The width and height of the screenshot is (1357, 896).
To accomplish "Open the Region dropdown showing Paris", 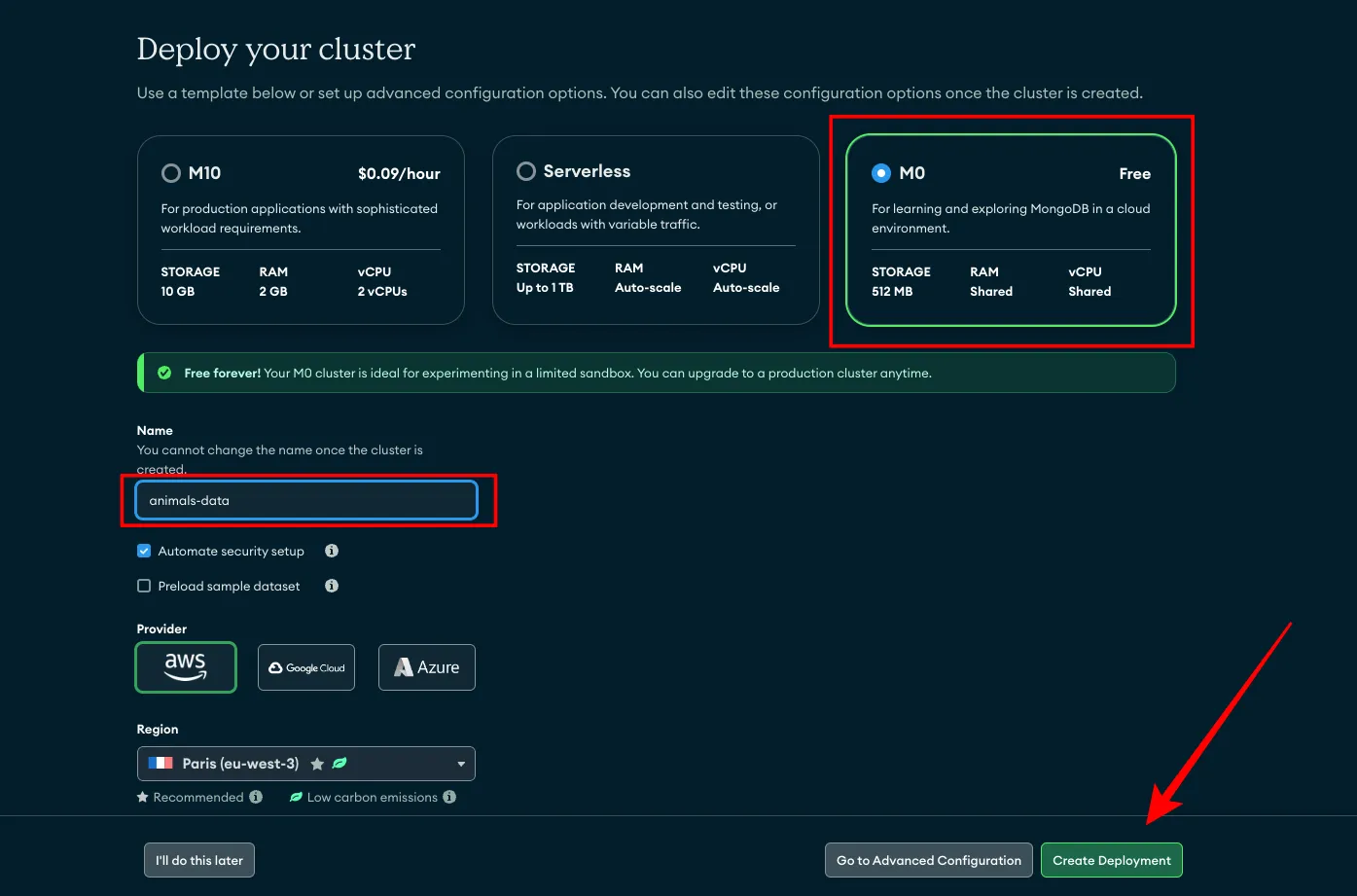I will point(306,764).
